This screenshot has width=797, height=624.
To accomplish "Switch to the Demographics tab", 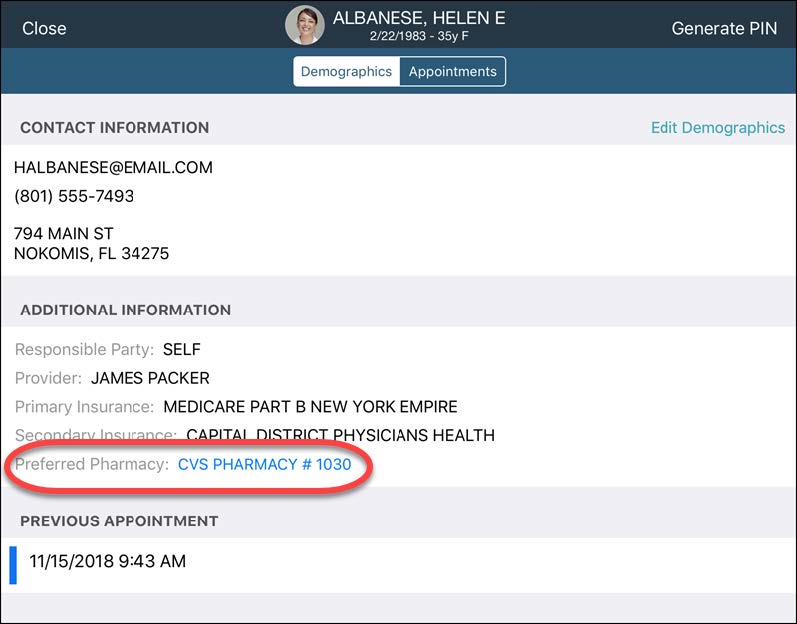I will pos(347,72).
